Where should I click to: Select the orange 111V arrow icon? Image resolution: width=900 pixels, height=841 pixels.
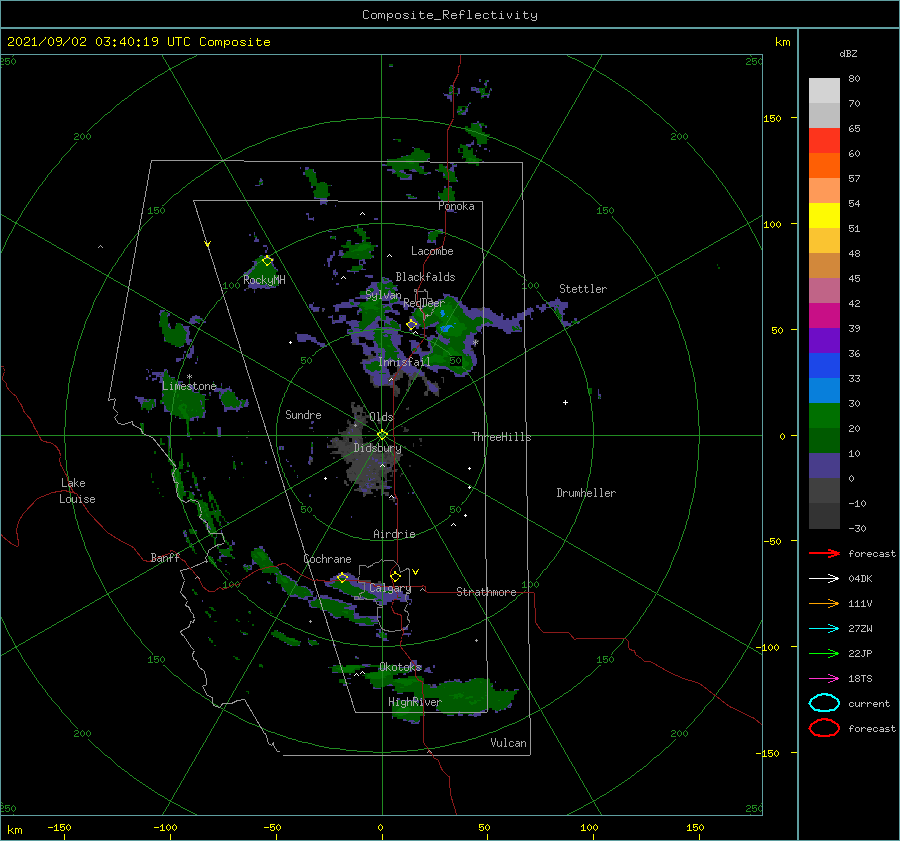tap(824, 603)
